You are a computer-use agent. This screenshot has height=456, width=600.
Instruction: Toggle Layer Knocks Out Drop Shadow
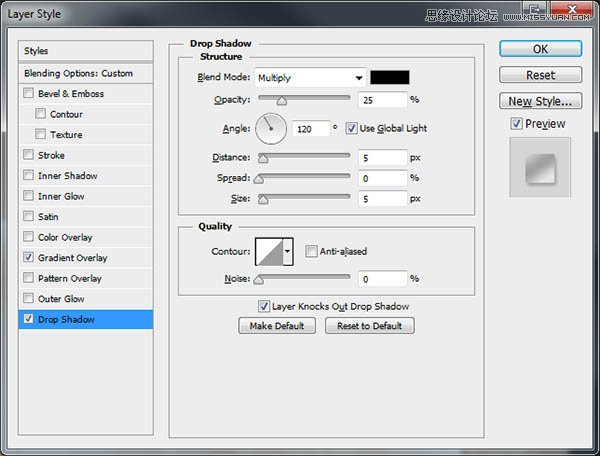263,306
